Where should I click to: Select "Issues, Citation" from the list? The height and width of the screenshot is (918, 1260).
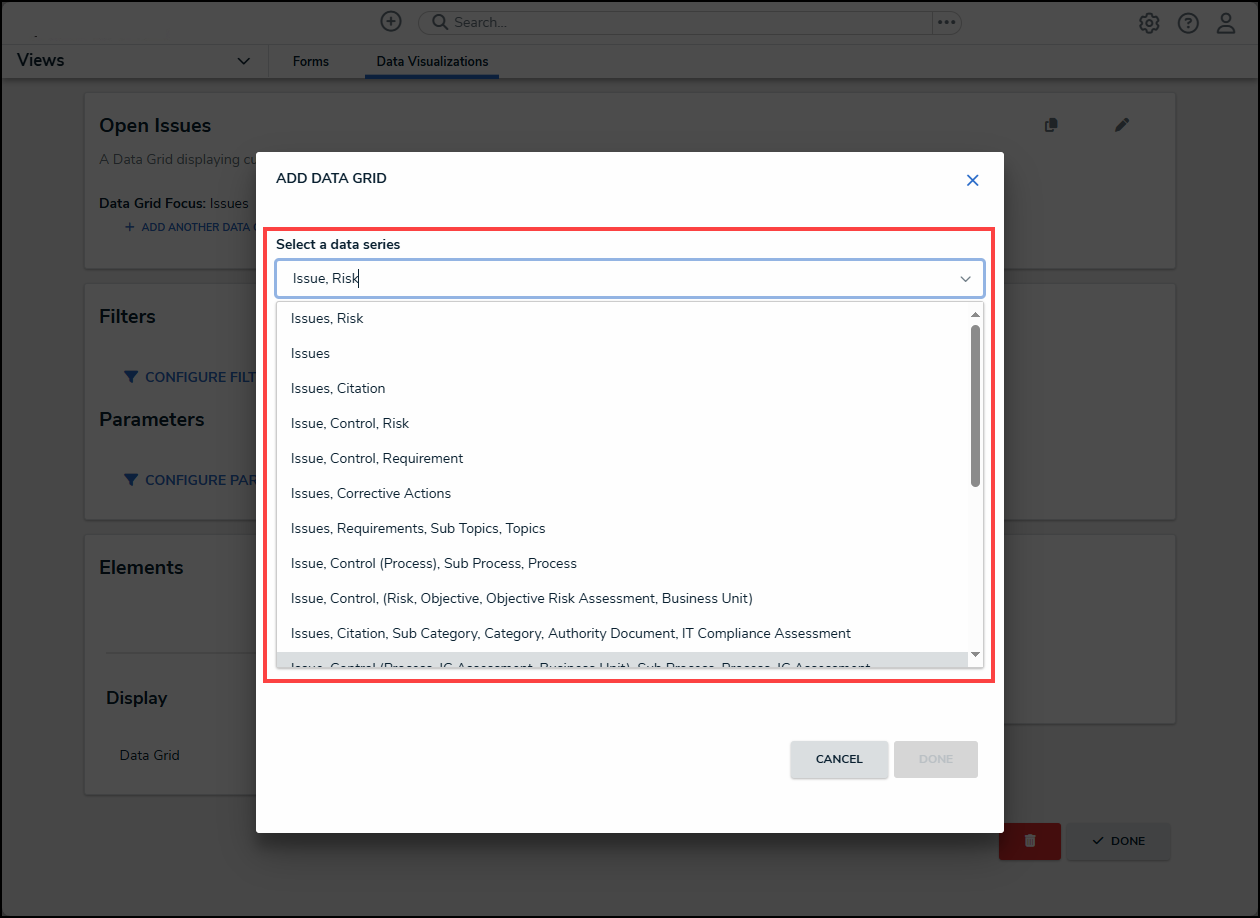coord(338,388)
